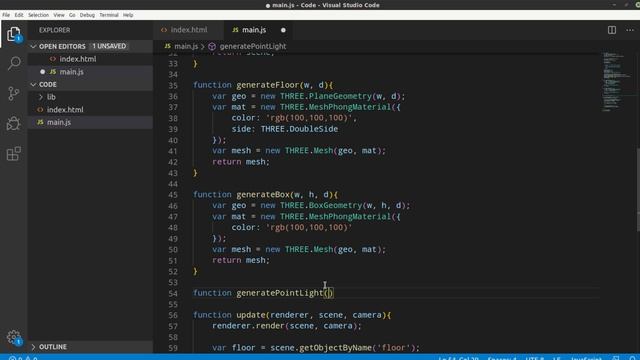The height and width of the screenshot is (360, 640).
Task: Open the Terminal menu
Action: click(109, 15)
